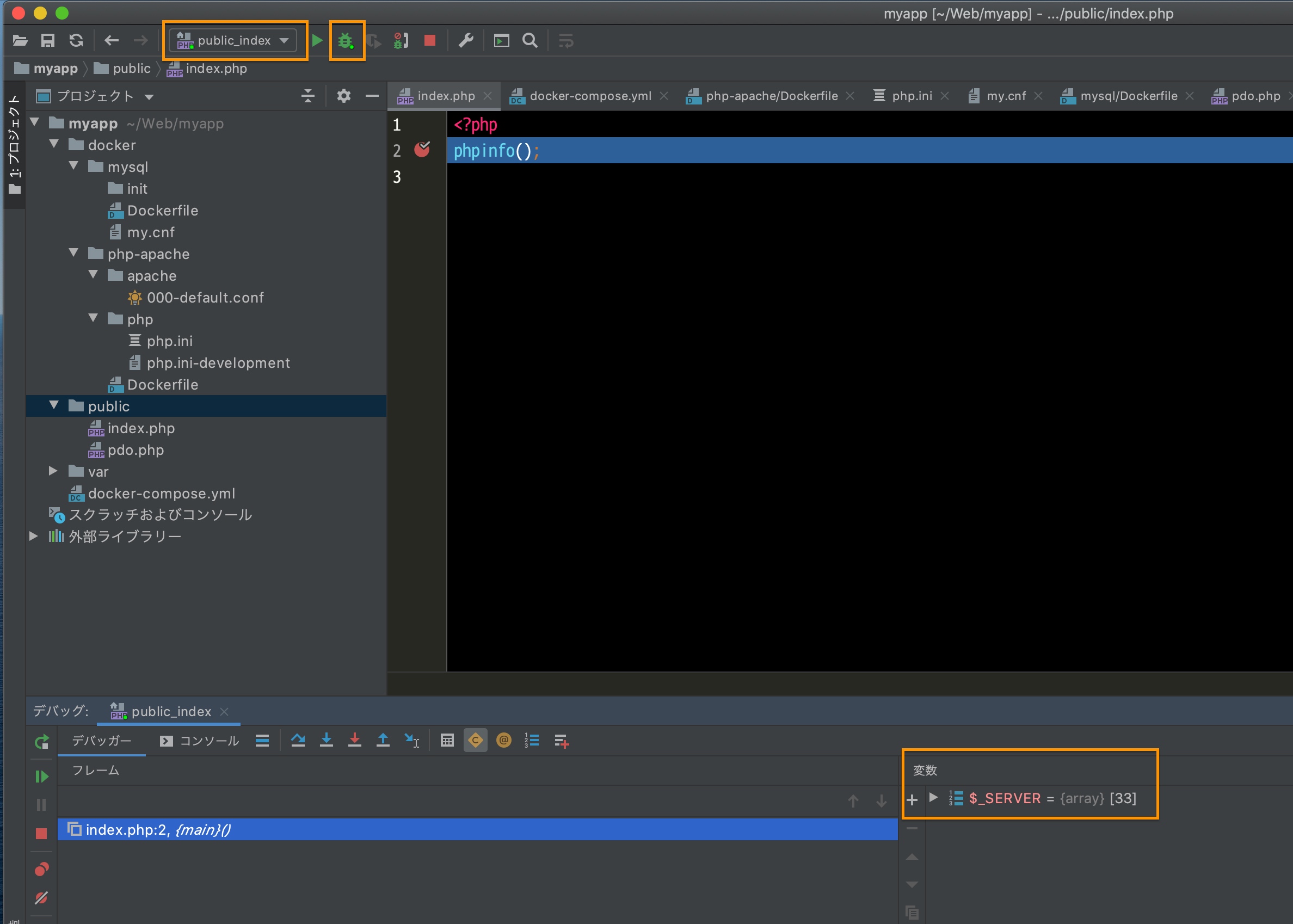Resume program in debug side panel
1293x924 pixels.
click(x=41, y=777)
